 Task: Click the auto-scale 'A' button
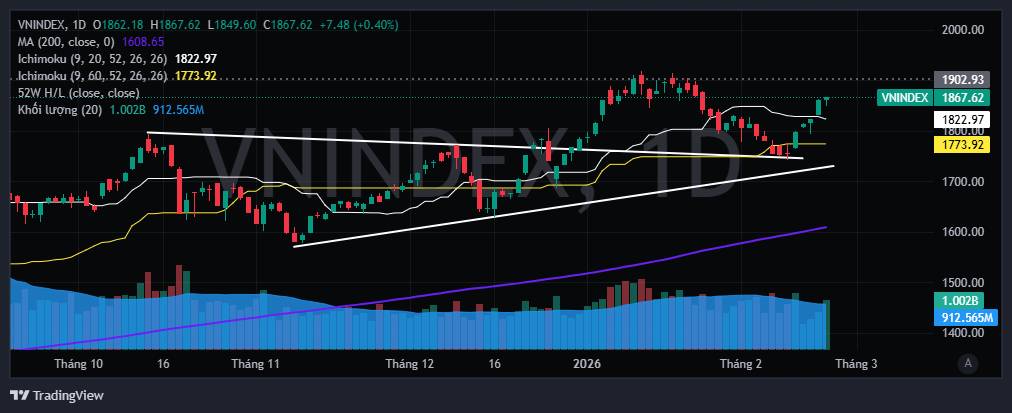coord(967,363)
